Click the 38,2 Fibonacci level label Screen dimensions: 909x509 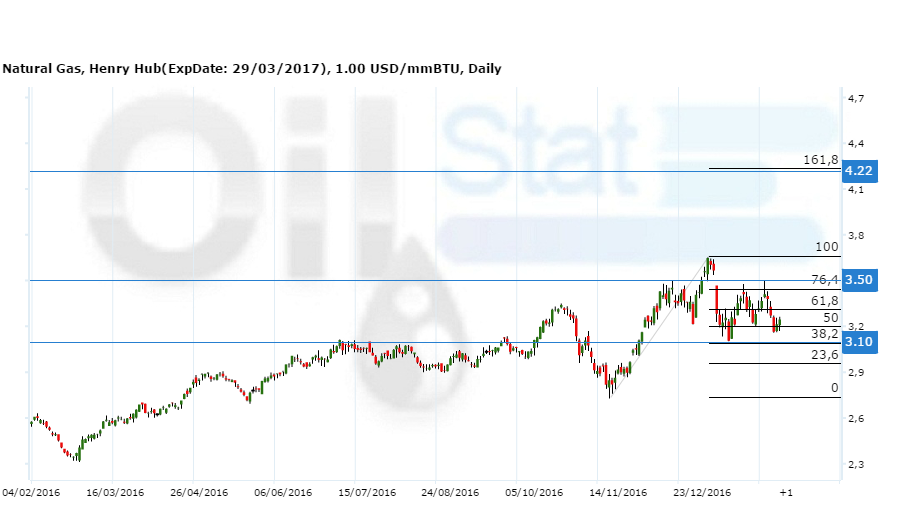(x=823, y=334)
